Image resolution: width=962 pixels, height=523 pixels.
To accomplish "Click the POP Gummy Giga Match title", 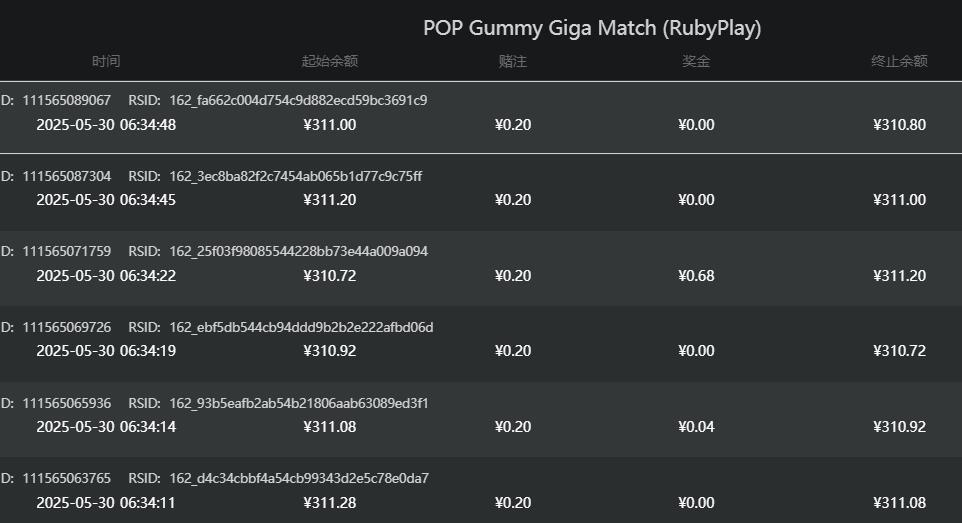I will 592,28.
